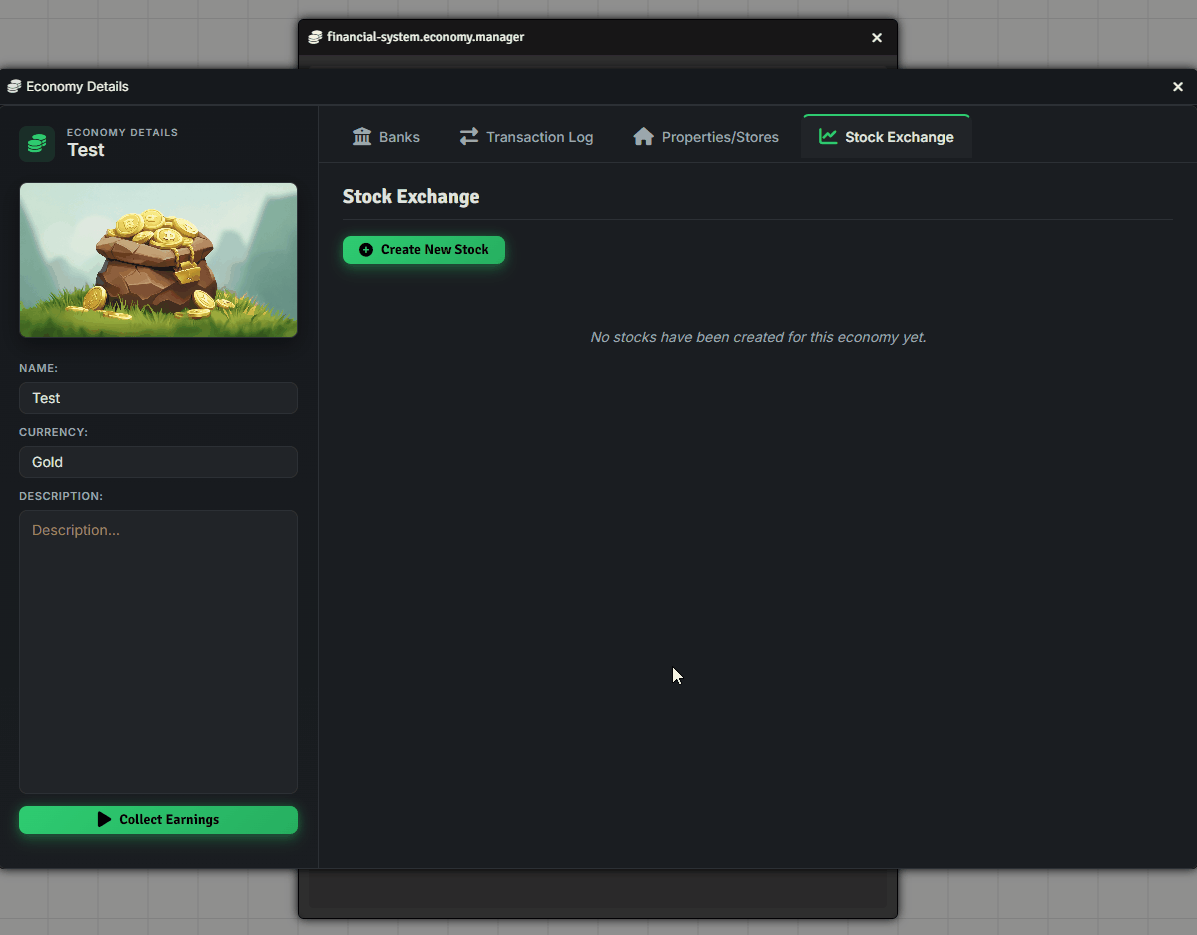Create a new stock
The height and width of the screenshot is (935, 1197).
click(424, 250)
